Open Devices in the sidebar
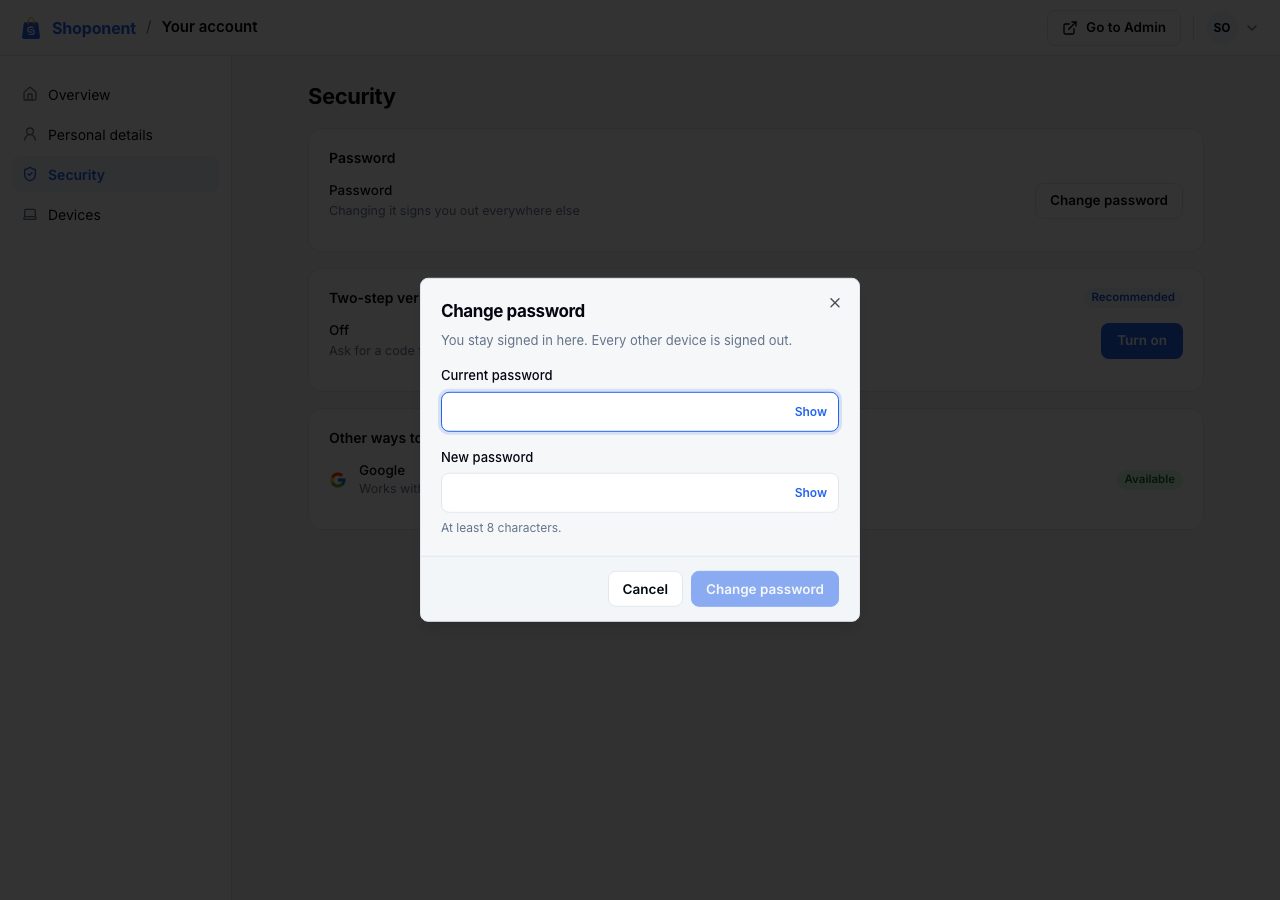 pyautogui.click(x=115, y=215)
